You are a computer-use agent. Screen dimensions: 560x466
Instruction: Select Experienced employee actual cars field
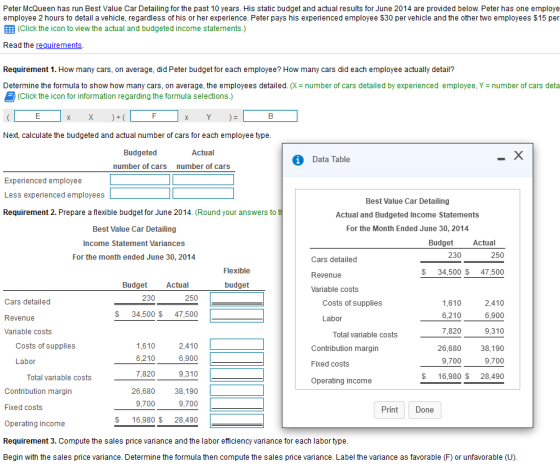pyautogui.click(x=203, y=179)
